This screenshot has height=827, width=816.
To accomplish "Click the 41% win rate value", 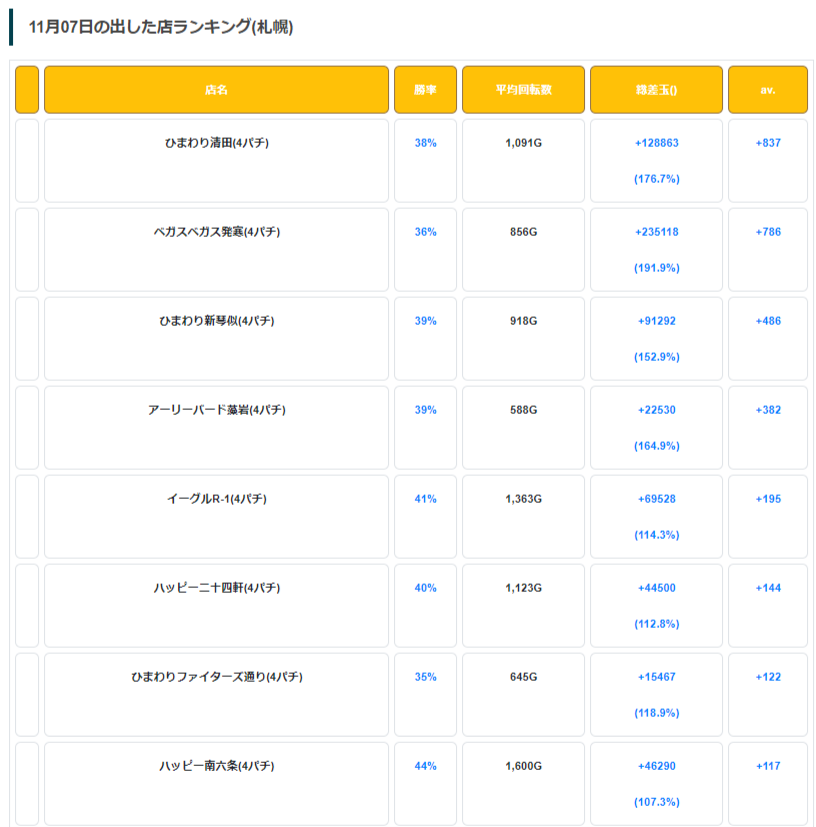I will coord(426,499).
